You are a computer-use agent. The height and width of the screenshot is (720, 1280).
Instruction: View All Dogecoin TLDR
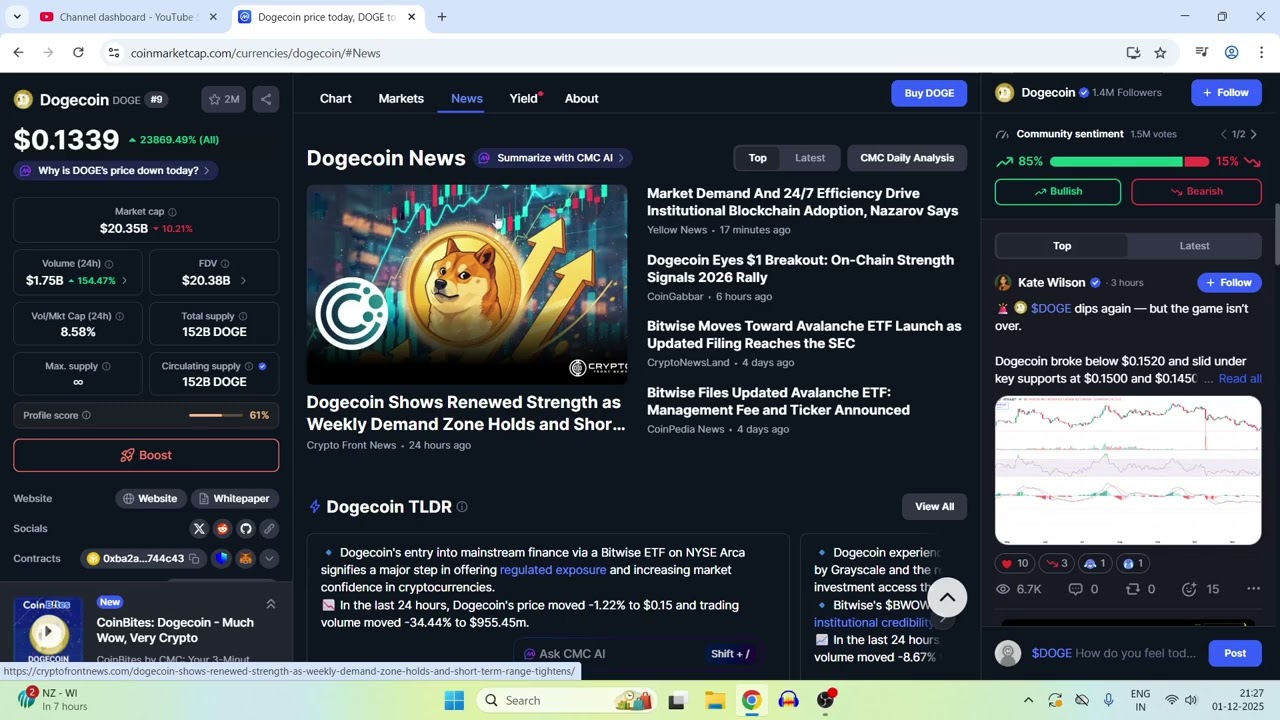935,507
